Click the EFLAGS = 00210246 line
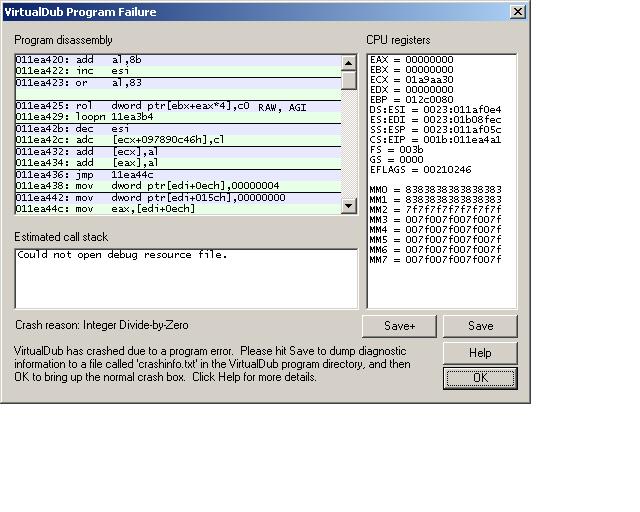The height and width of the screenshot is (512, 640). click(x=420, y=170)
